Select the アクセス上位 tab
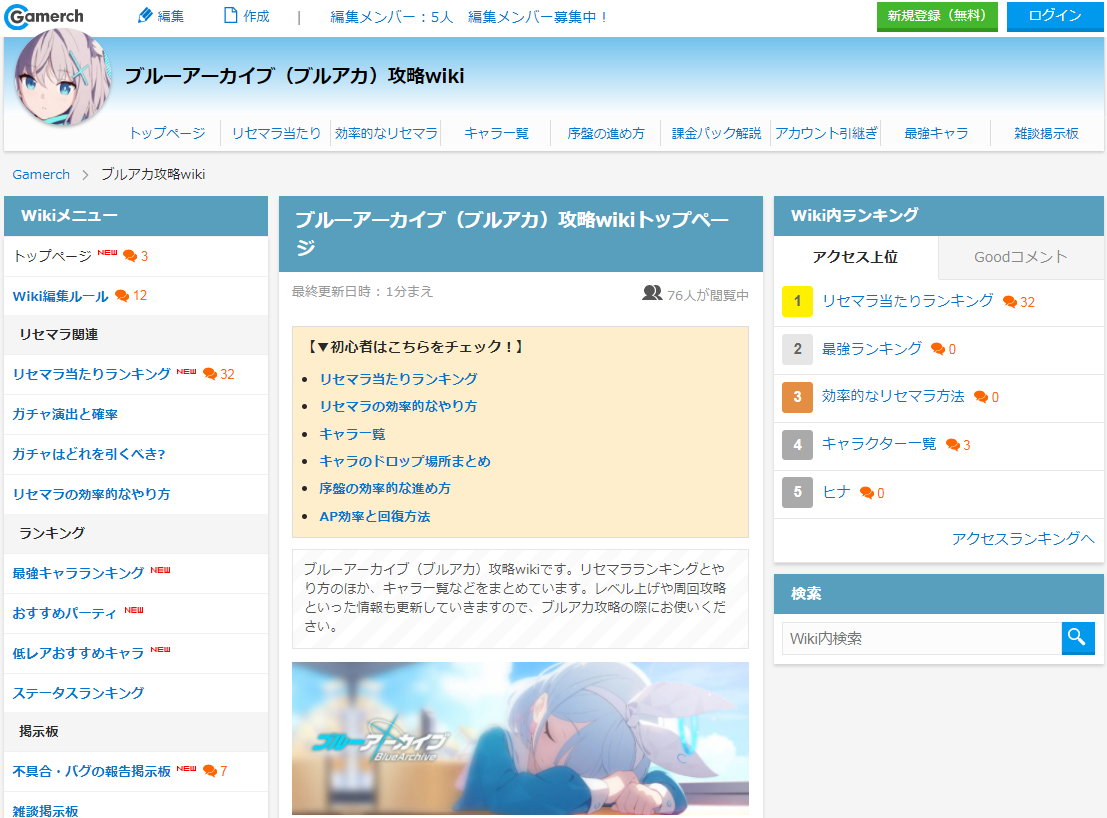Viewport: 1107px width, 818px height. coord(856,257)
